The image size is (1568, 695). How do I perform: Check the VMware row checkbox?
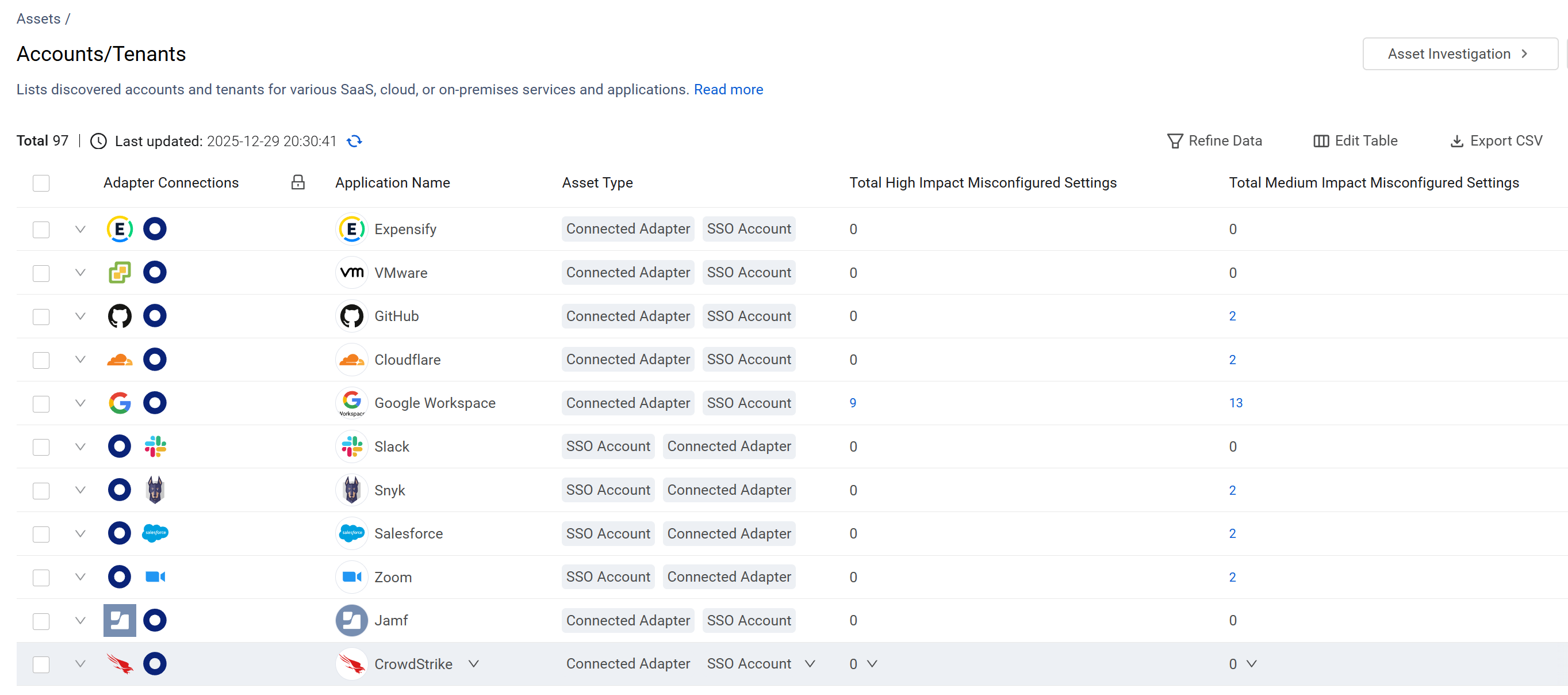point(41,273)
